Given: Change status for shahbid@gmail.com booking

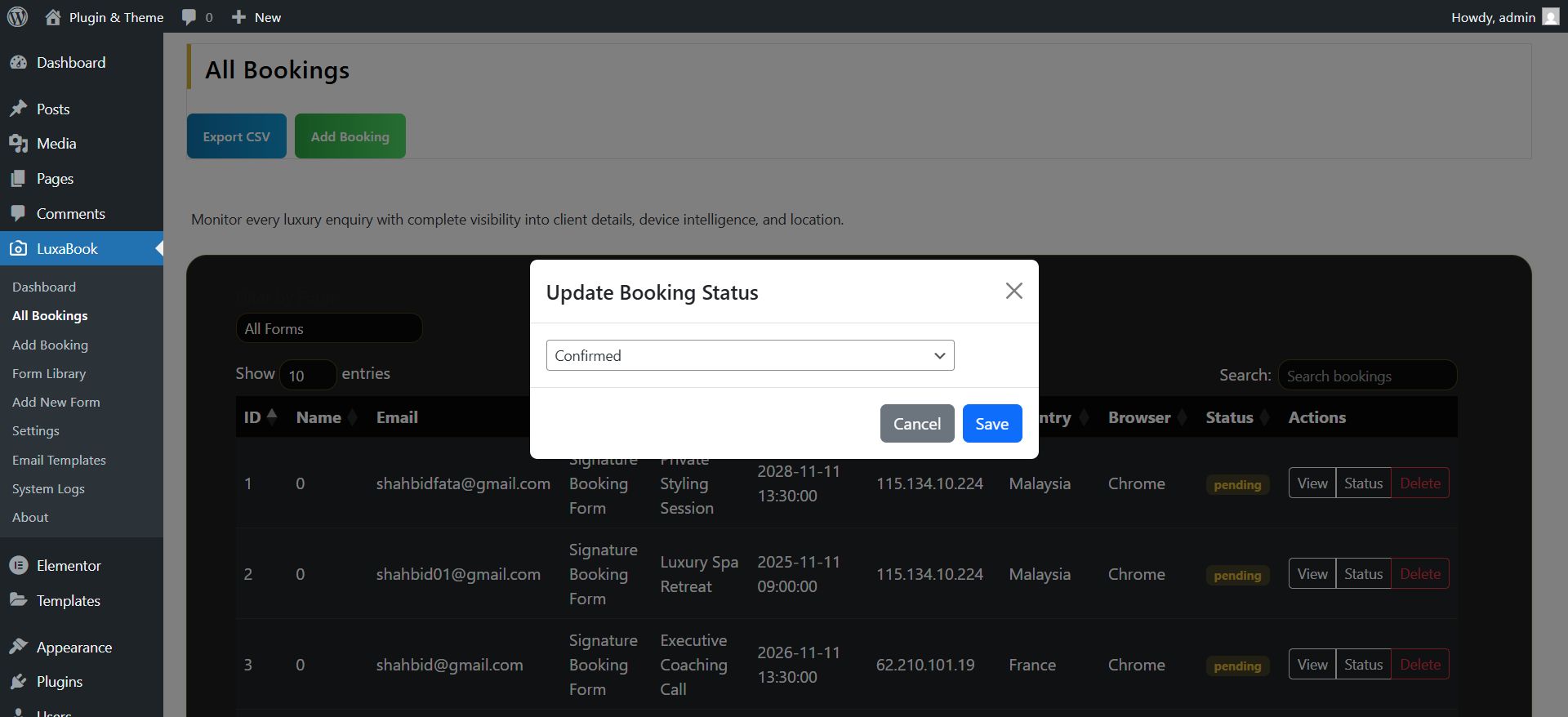Looking at the screenshot, I should (x=1364, y=665).
